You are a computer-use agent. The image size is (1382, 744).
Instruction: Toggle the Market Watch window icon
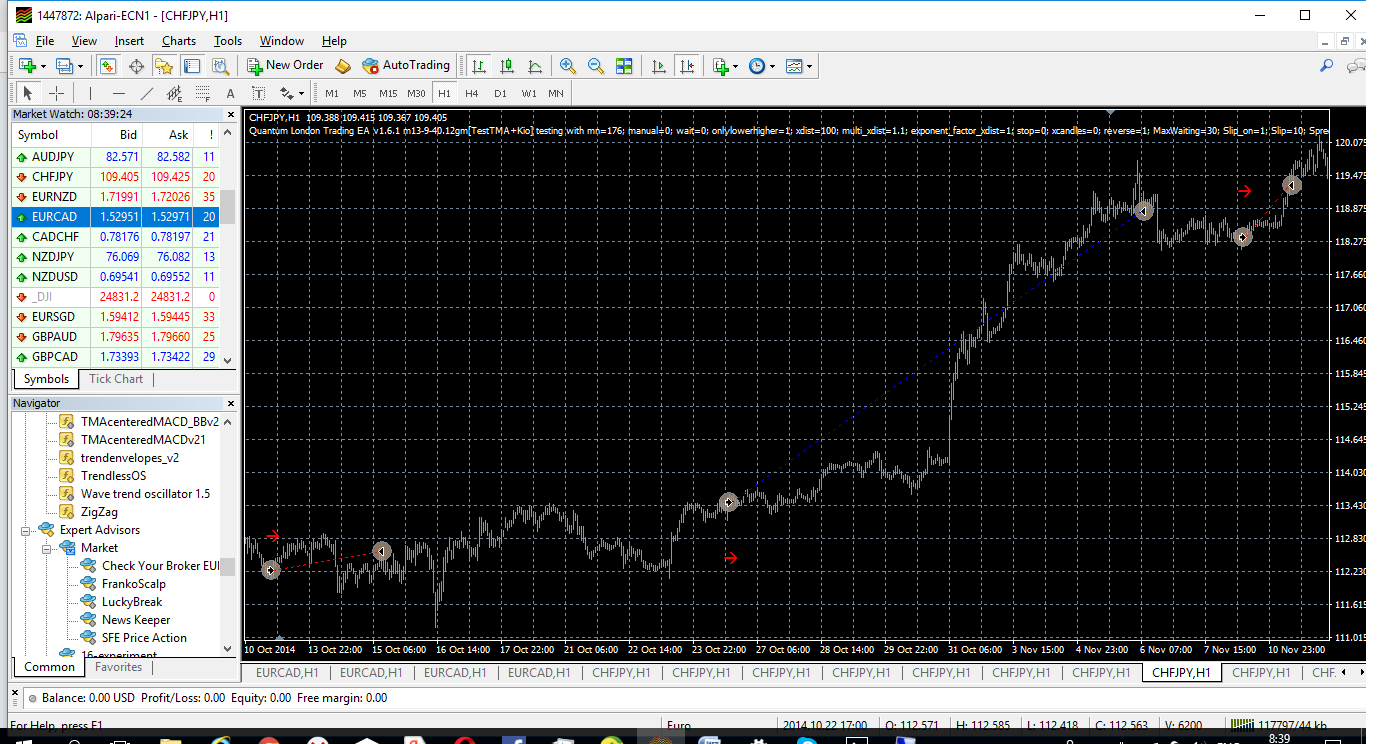coord(108,66)
